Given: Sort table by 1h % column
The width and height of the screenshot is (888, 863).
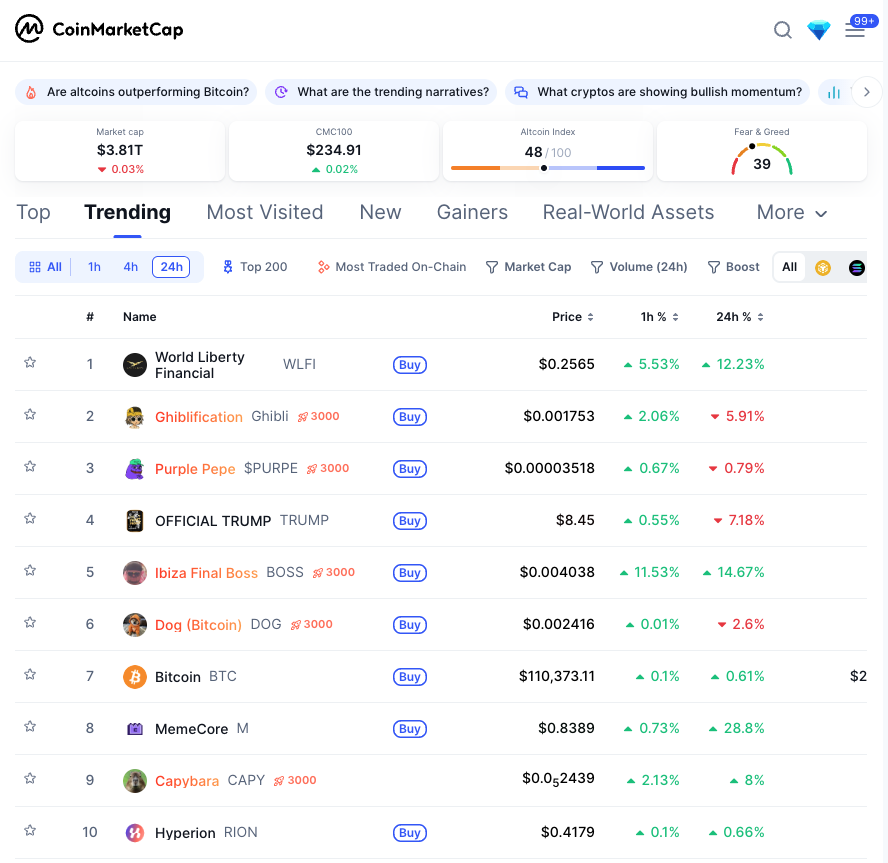Looking at the screenshot, I should [x=659, y=317].
